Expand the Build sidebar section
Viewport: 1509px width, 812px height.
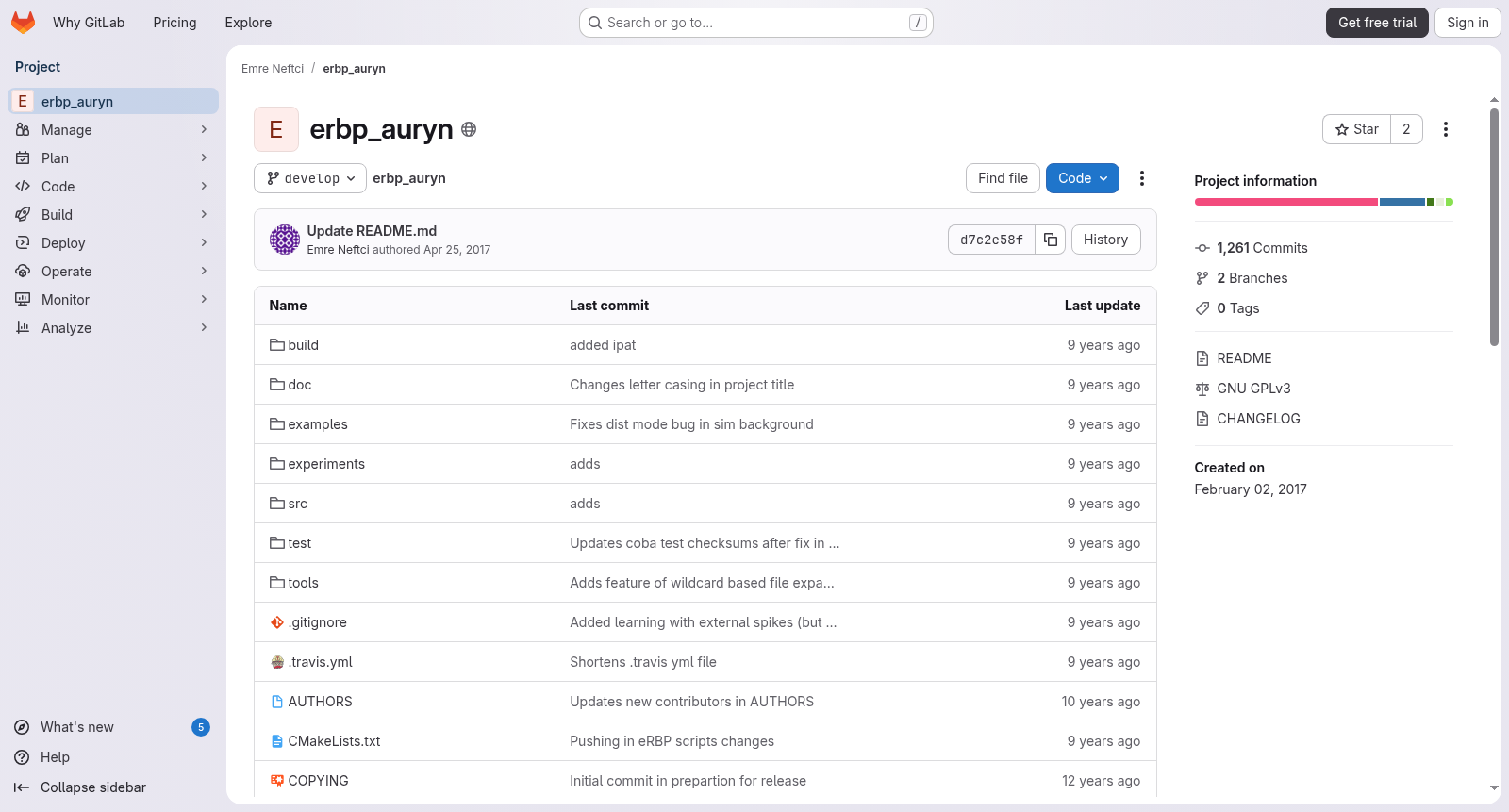tap(113, 215)
